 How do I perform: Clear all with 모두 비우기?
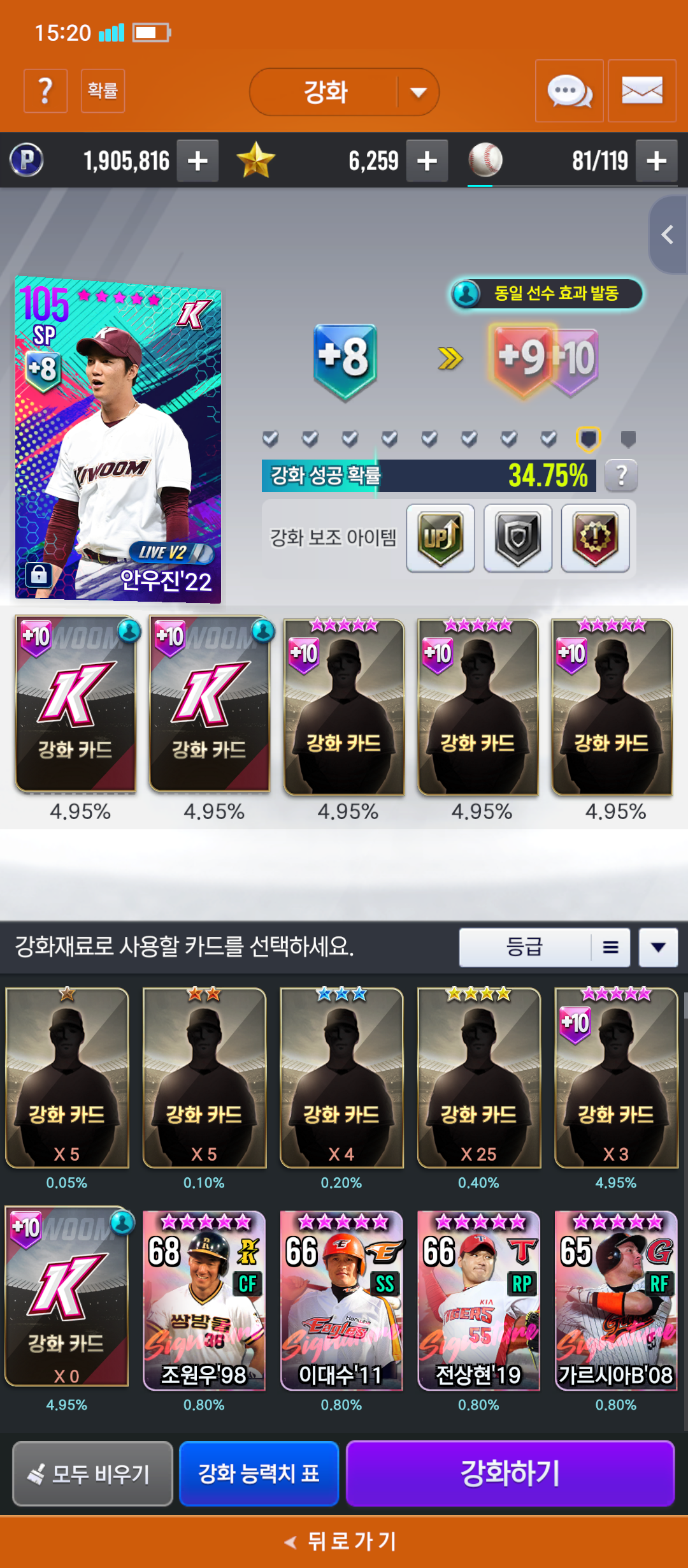[92, 1473]
